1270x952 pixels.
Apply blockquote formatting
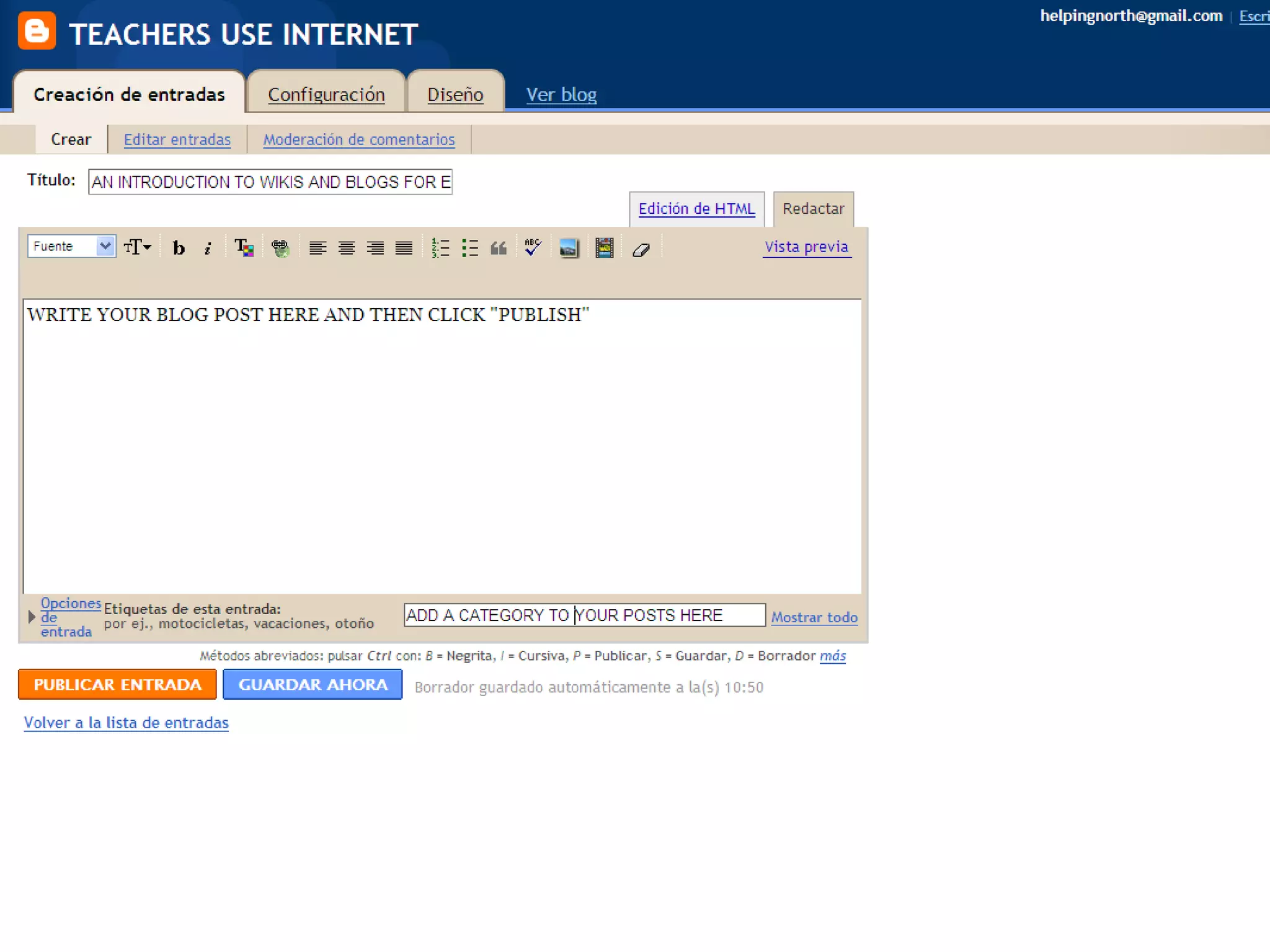tap(499, 248)
